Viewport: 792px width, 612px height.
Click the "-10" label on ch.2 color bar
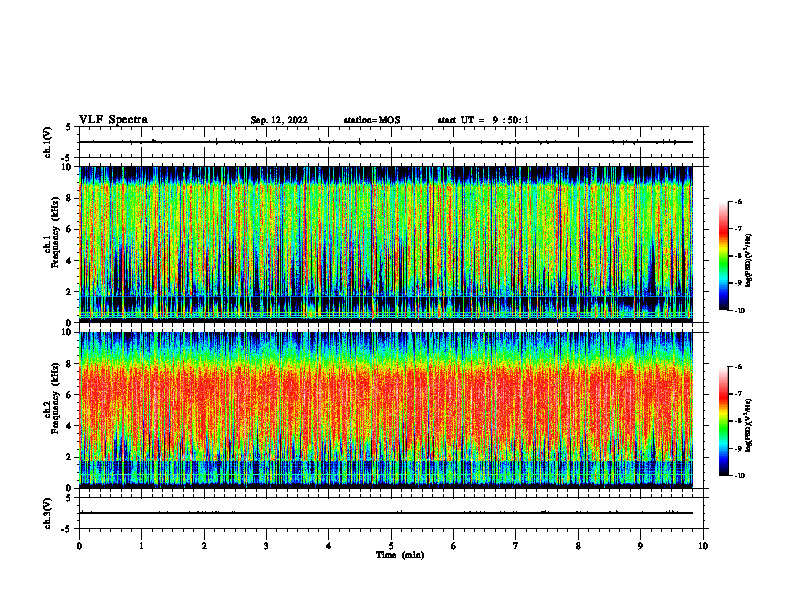point(739,476)
